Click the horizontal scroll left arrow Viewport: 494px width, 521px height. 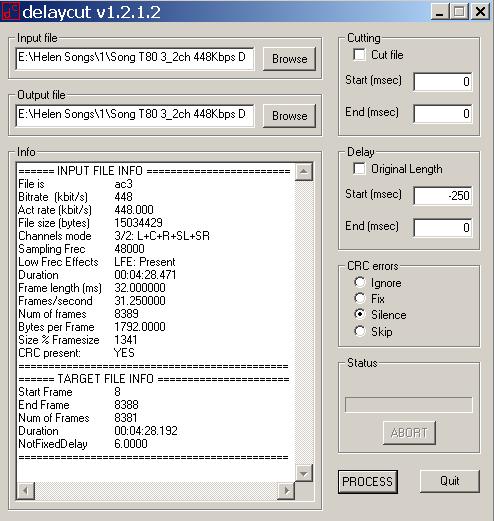(26, 490)
